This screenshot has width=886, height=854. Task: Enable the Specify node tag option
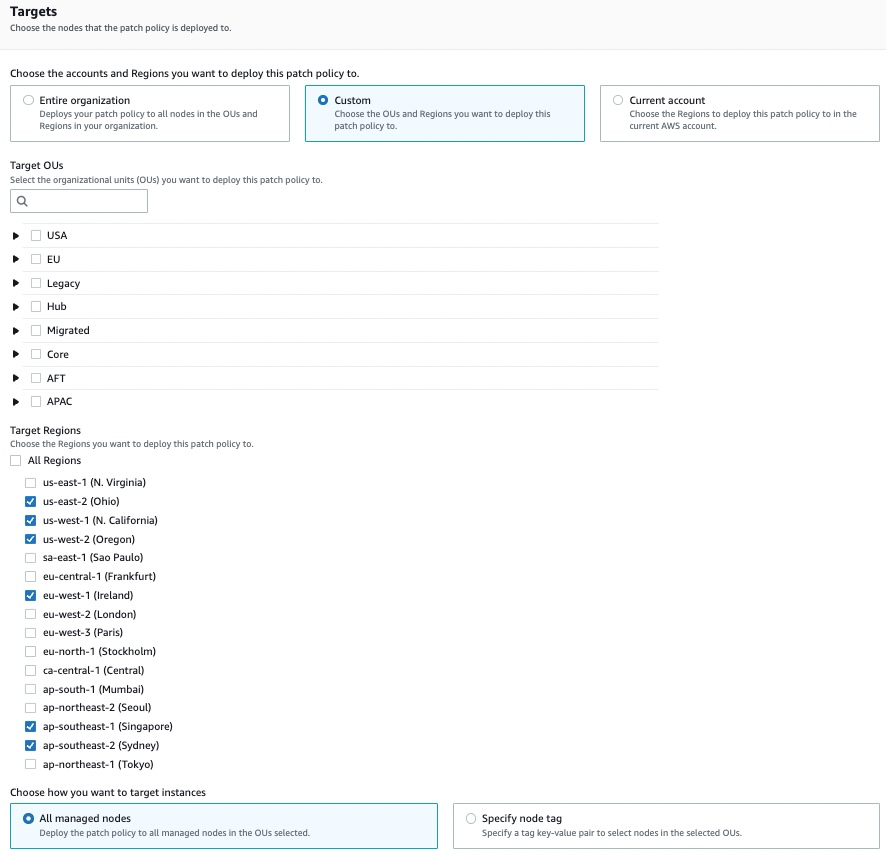[470, 817]
